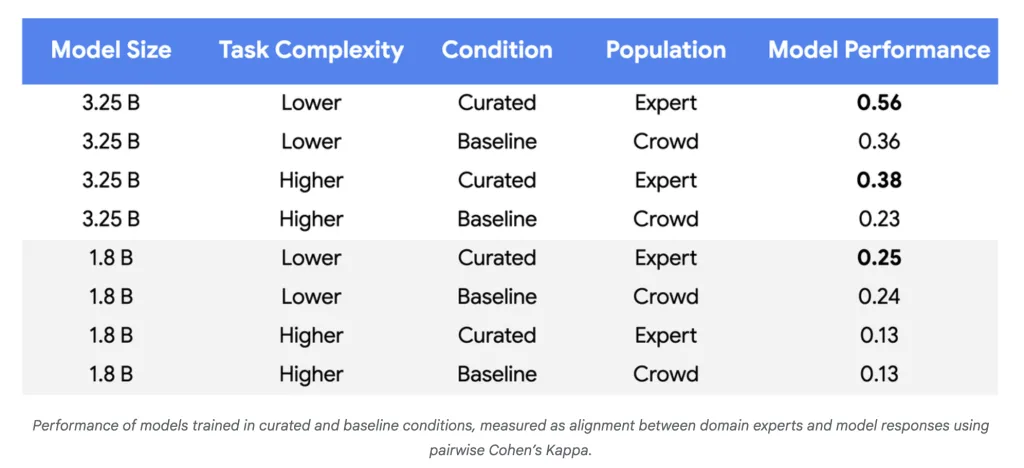Select the bold 0.25 performance value
The image size is (1024, 468).
879,258
